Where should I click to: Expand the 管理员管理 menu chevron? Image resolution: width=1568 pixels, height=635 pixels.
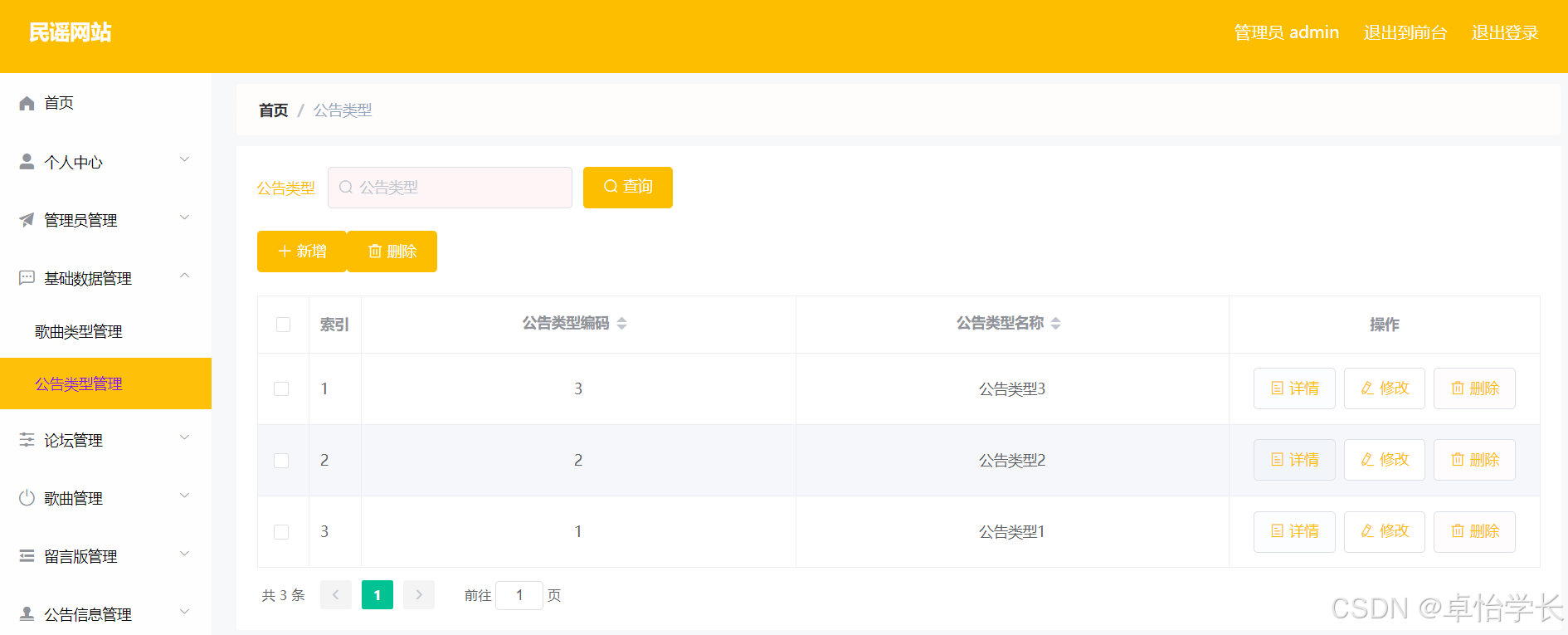tap(185, 217)
